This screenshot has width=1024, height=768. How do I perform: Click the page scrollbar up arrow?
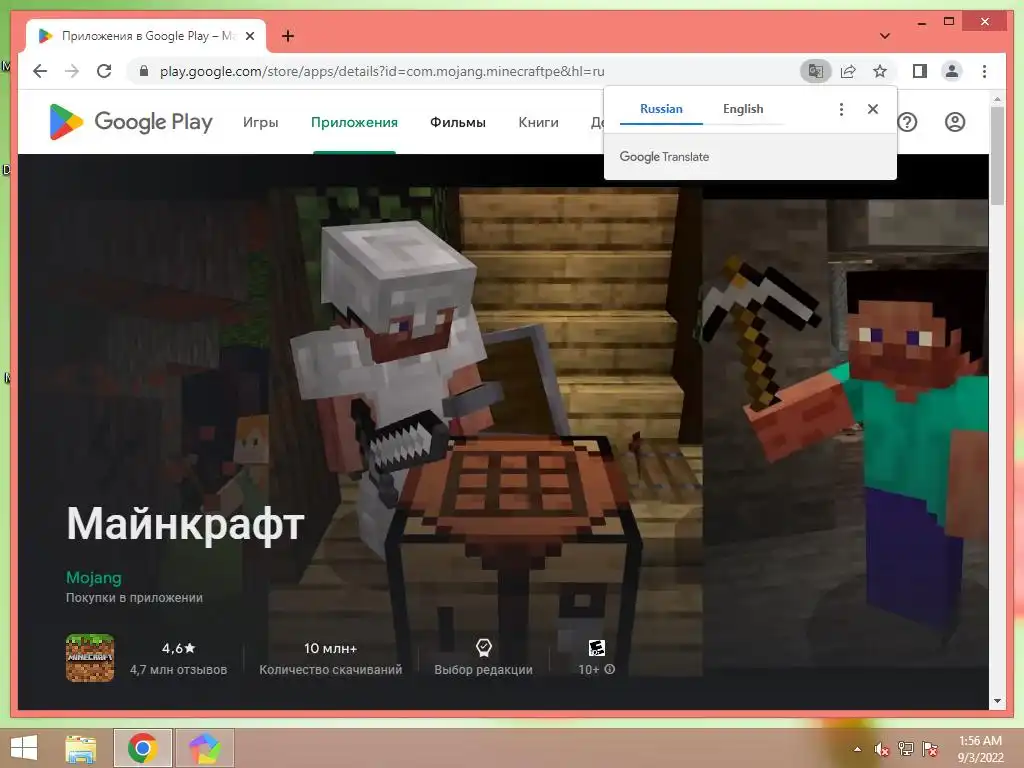[997, 99]
